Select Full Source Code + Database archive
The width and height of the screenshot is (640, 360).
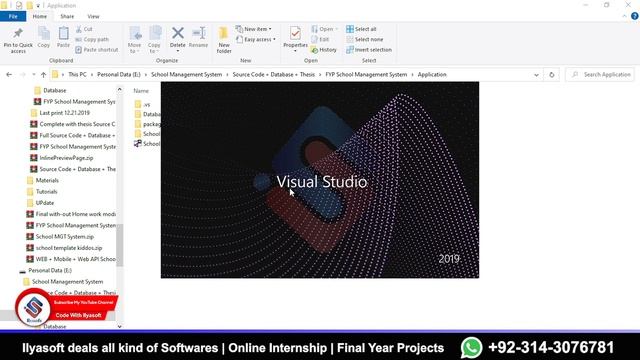(x=73, y=136)
